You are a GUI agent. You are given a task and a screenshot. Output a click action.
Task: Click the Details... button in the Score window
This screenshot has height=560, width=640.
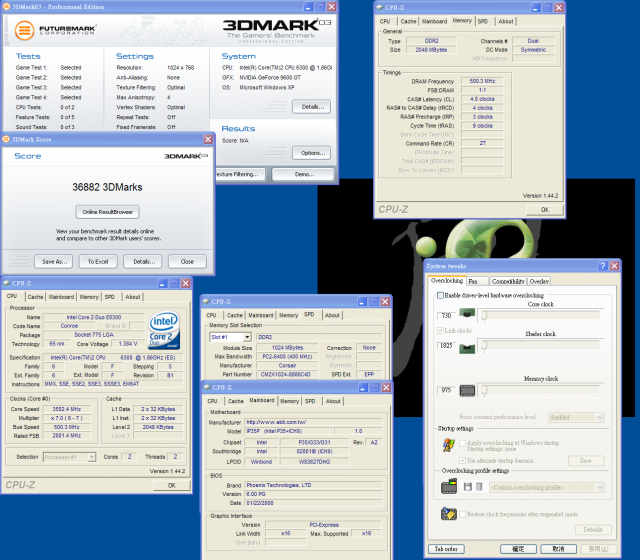[143, 262]
